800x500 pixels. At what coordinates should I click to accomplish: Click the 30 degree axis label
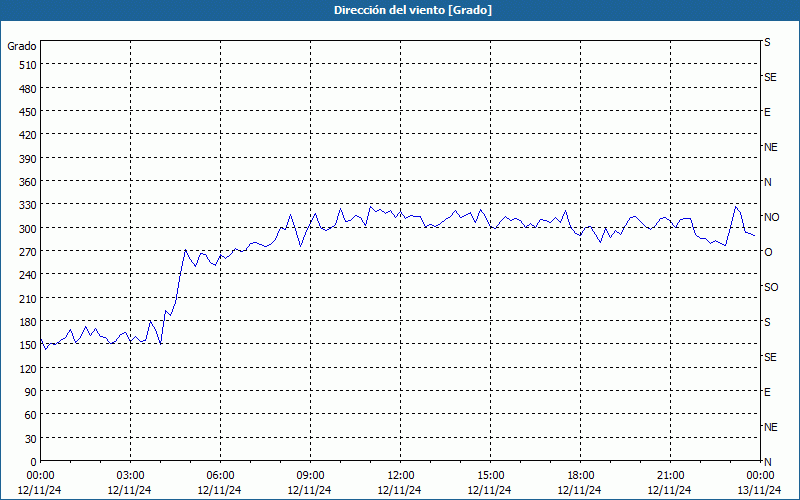(31, 439)
